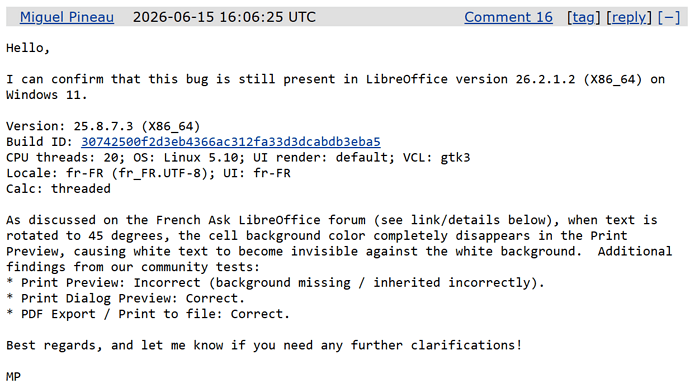This screenshot has height=388, width=690.
Task: Click the comment timestamp 2026-06-15 16:06:25 UTC
Action: pyautogui.click(x=224, y=17)
